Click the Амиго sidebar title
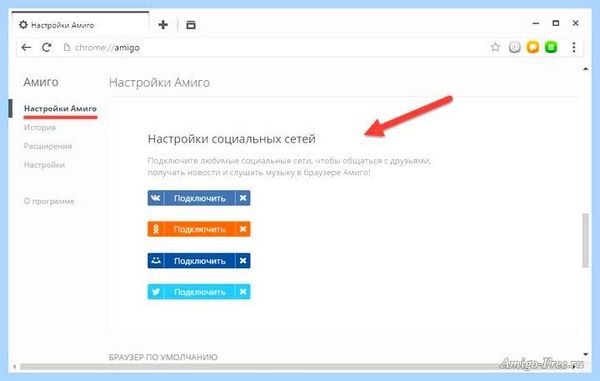The image size is (600, 381). click(41, 82)
